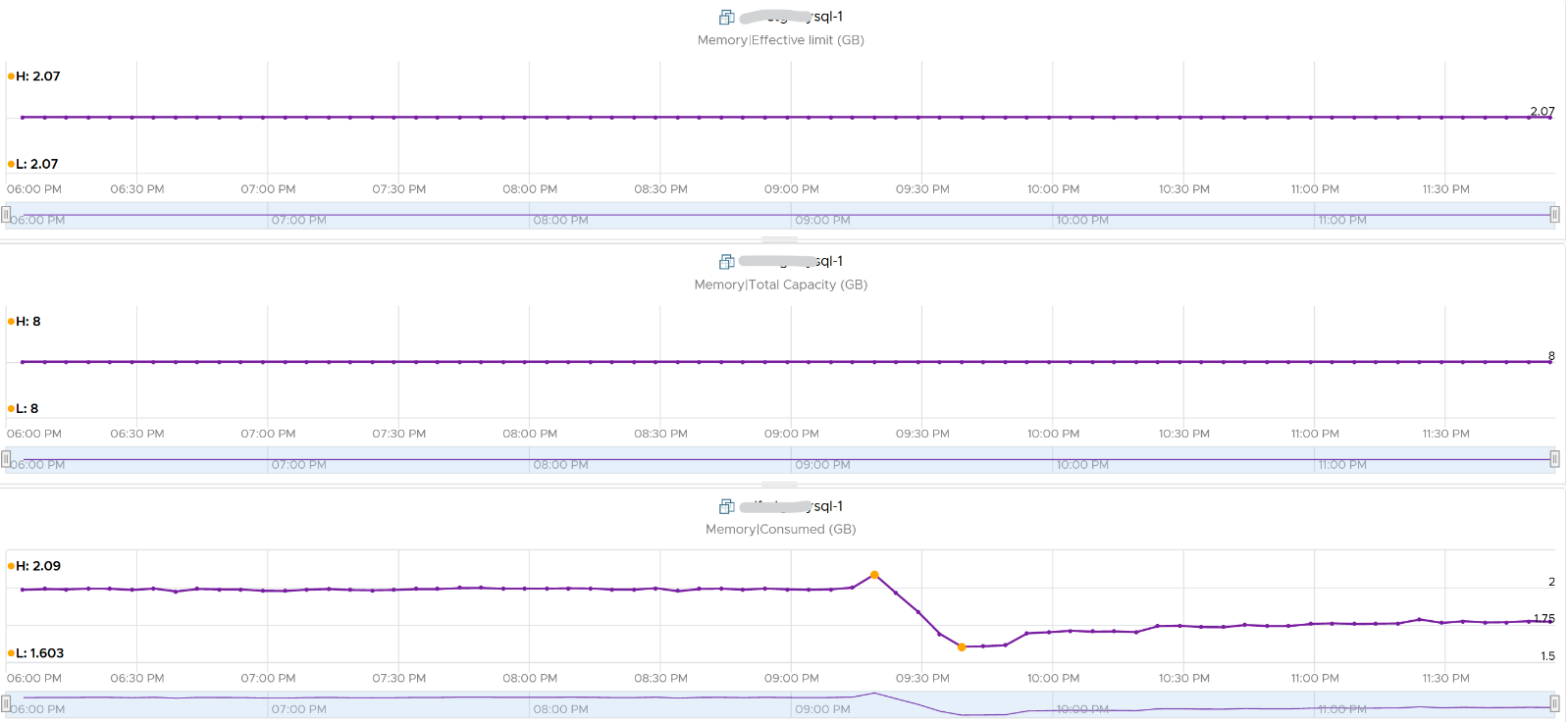Grab left range handle under Effective limit chart
Screen dimensions: 1568x722
pyautogui.click(x=6, y=215)
